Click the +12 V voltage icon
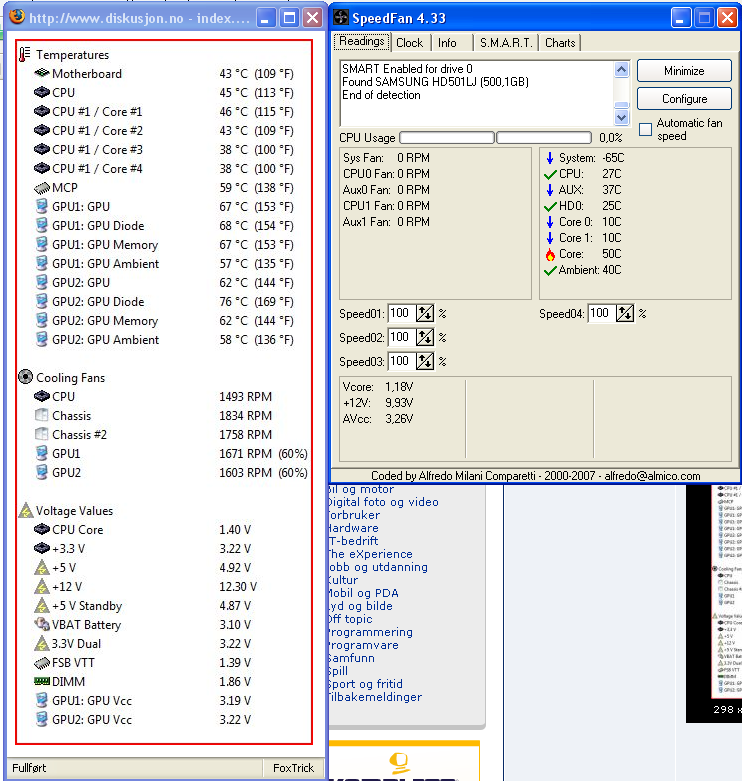The width and height of the screenshot is (742, 781). [x=42, y=587]
